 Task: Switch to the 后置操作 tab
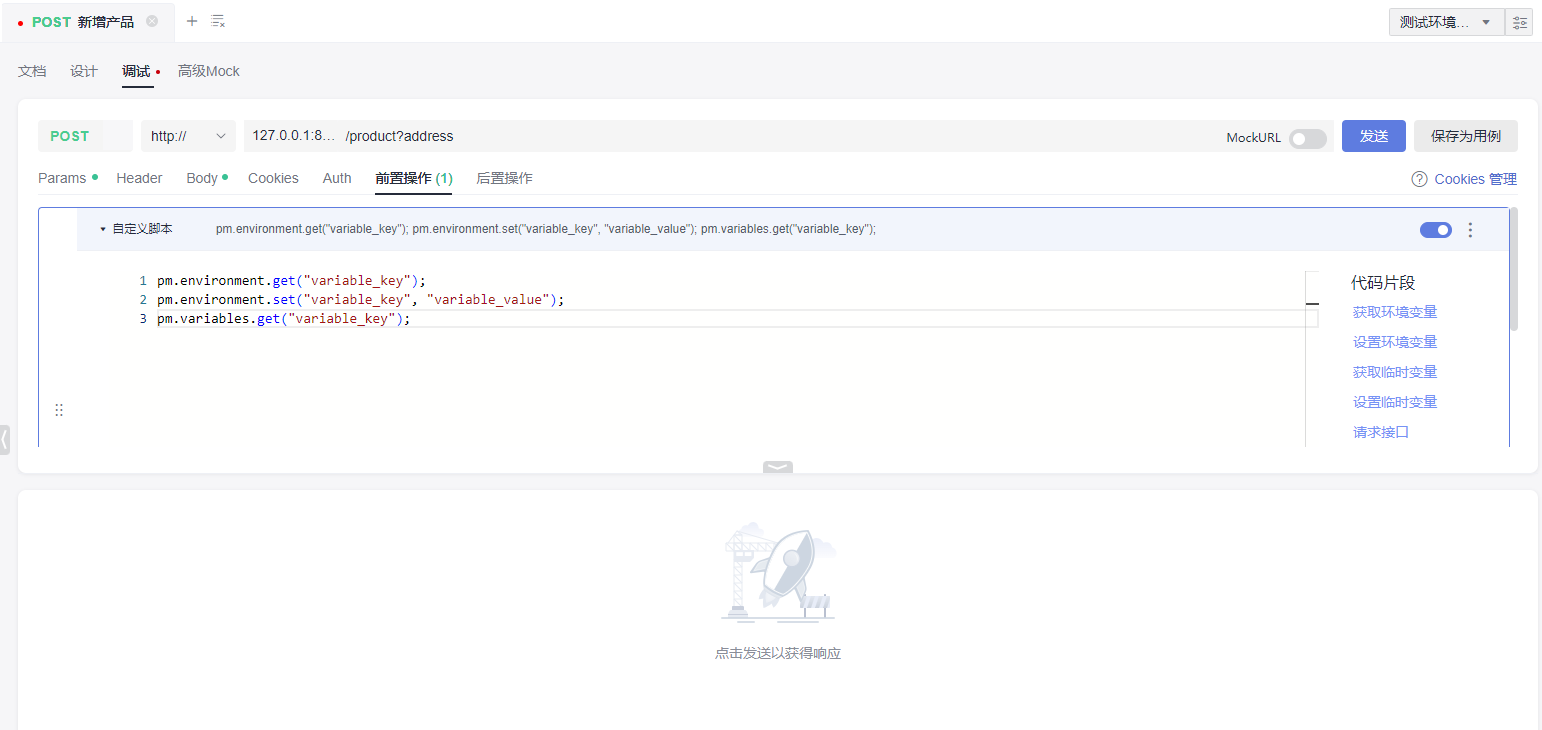pyautogui.click(x=504, y=178)
